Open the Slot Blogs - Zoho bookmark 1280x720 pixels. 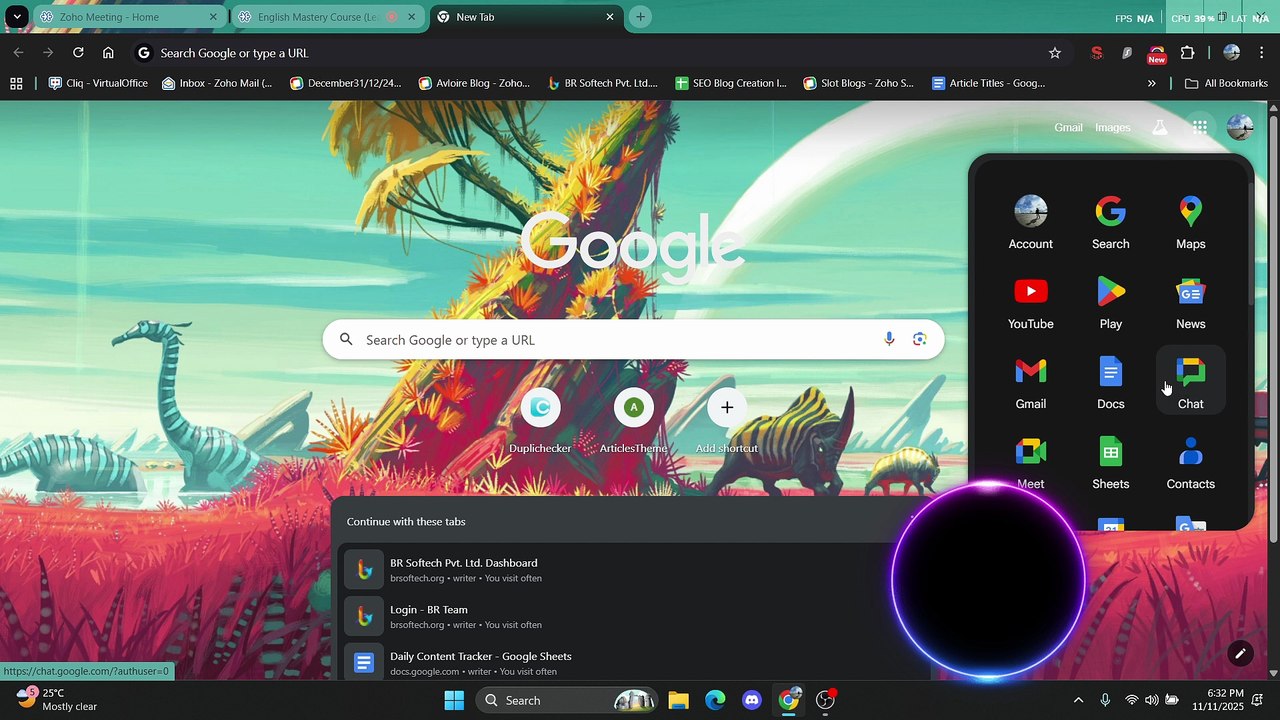click(x=859, y=83)
